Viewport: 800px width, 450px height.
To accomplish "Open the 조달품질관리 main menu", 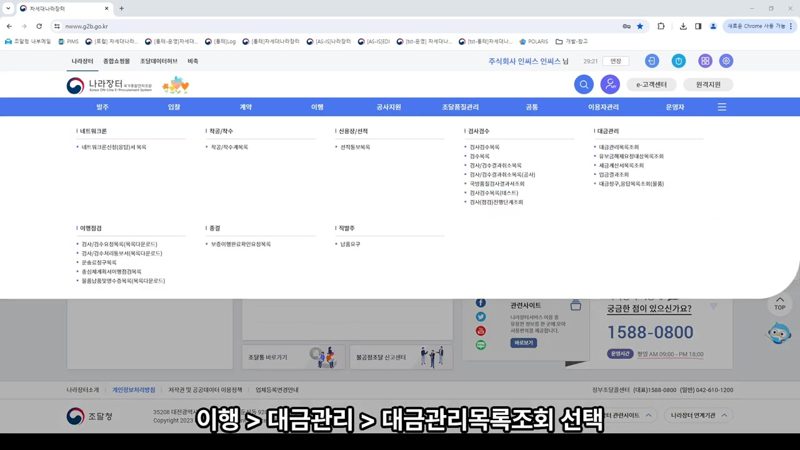I will coord(460,107).
